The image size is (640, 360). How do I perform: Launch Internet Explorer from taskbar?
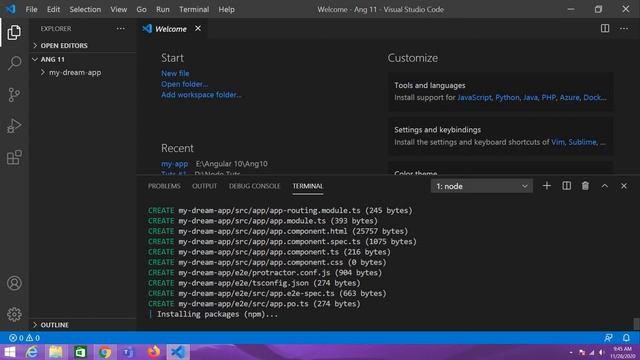(32, 352)
